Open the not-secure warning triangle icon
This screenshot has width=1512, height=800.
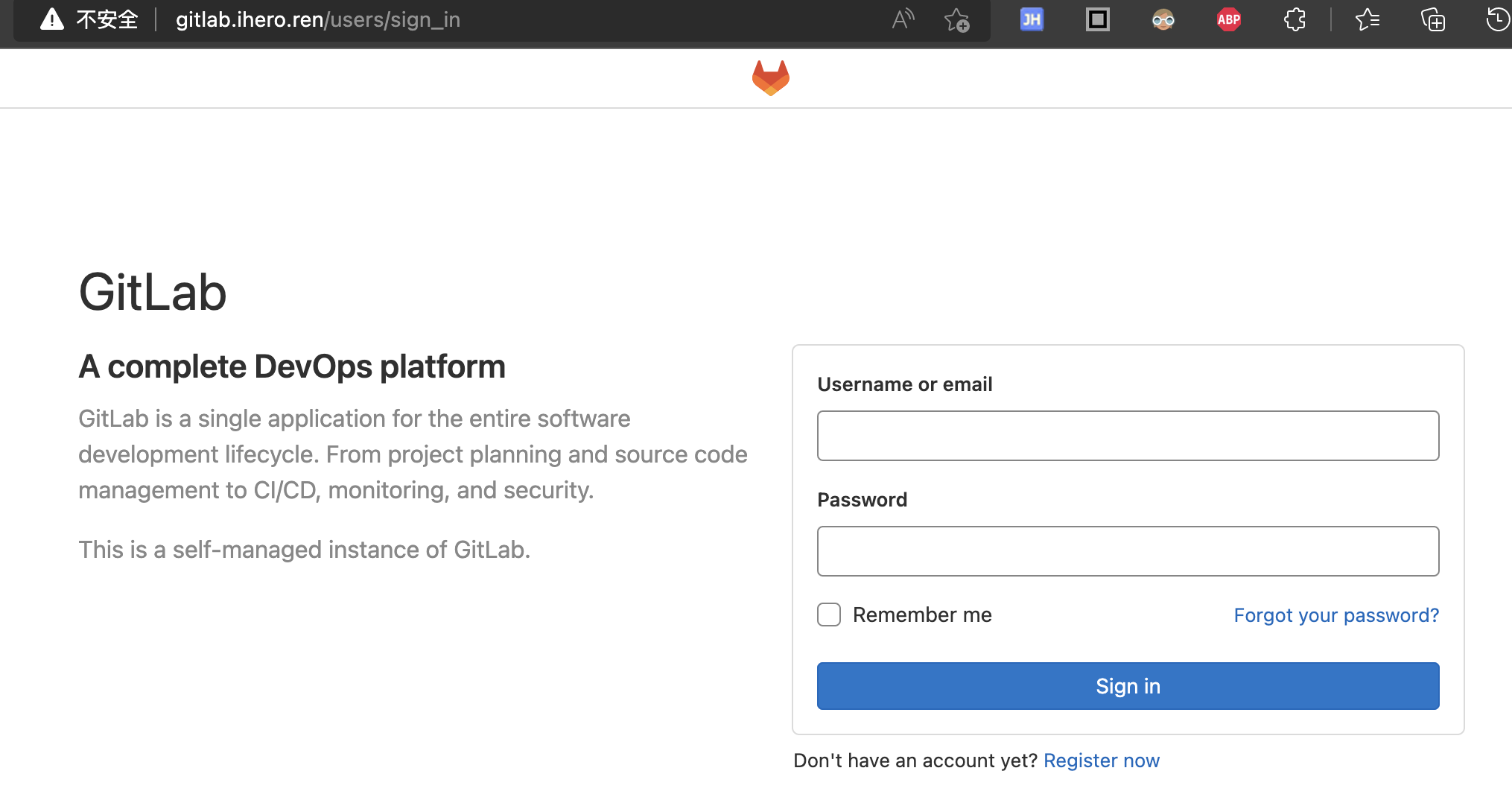click(51, 19)
